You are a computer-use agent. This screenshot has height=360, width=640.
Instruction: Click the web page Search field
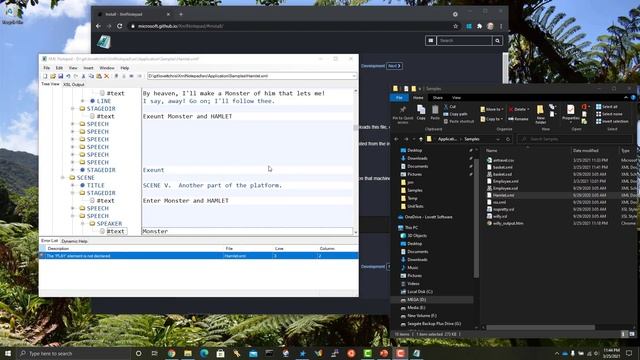coord(464,40)
